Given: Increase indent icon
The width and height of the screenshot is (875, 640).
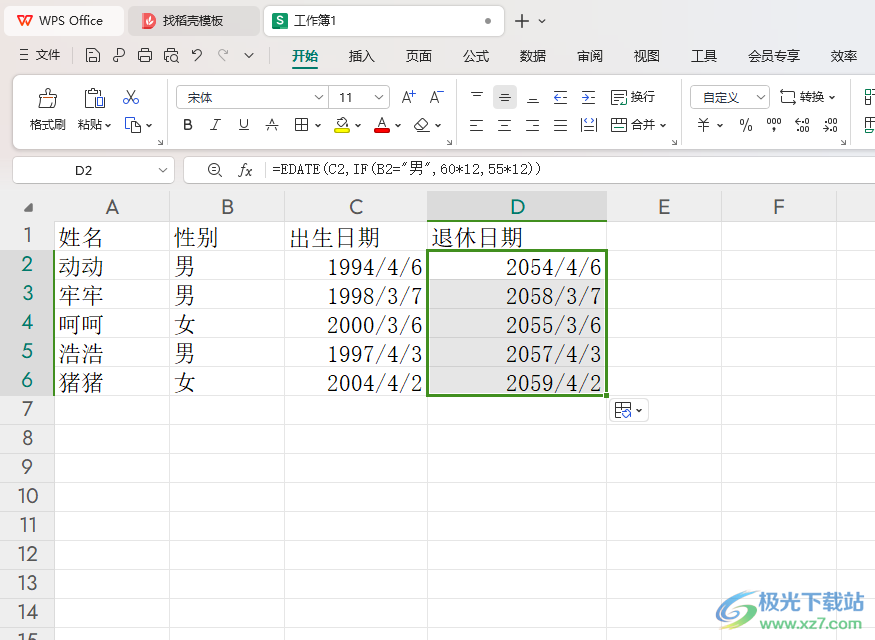Looking at the screenshot, I should coord(588,97).
